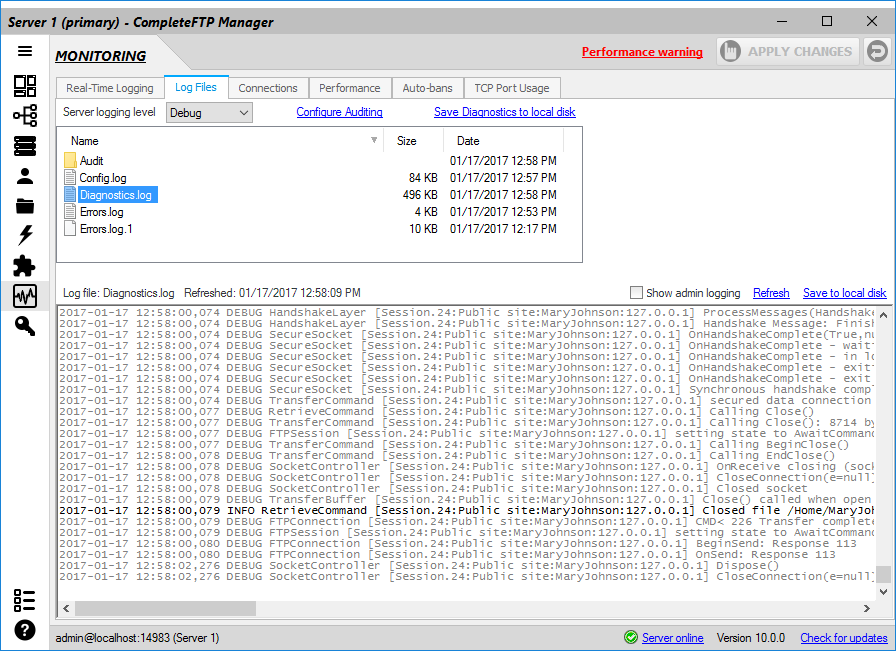
Task: Open the dashboard overview sidebar icon
Action: point(25,86)
